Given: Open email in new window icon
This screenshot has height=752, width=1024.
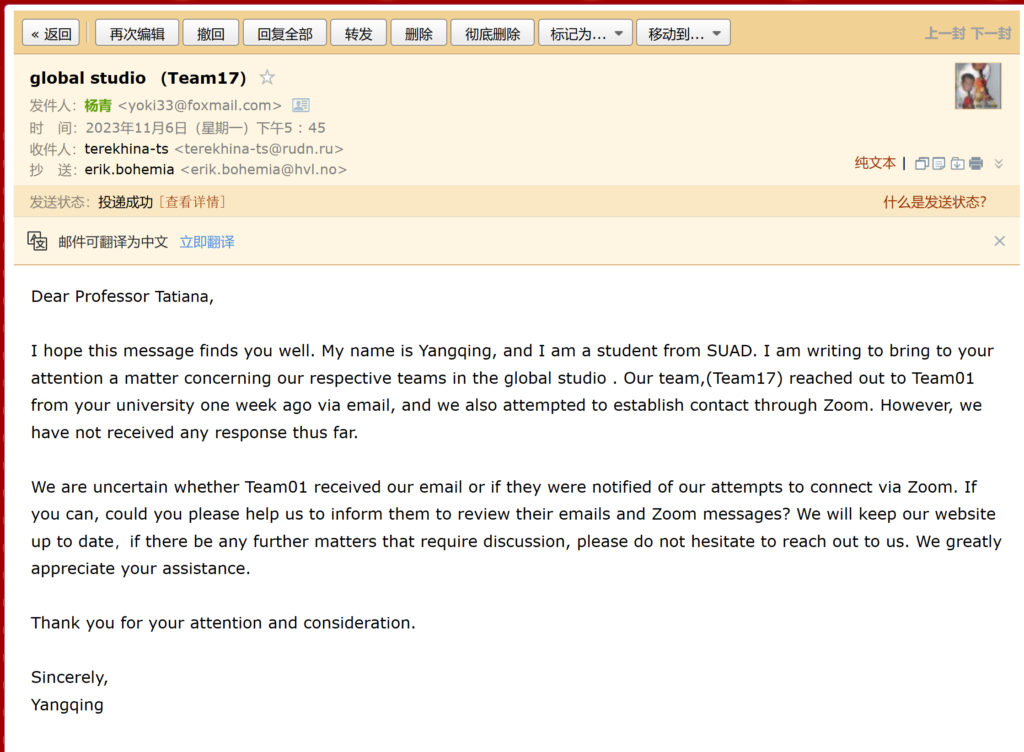Looking at the screenshot, I should tap(922, 163).
